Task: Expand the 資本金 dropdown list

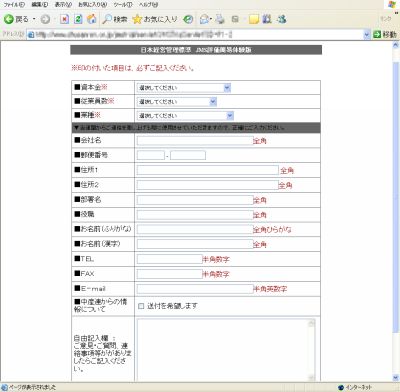Action: point(184,88)
